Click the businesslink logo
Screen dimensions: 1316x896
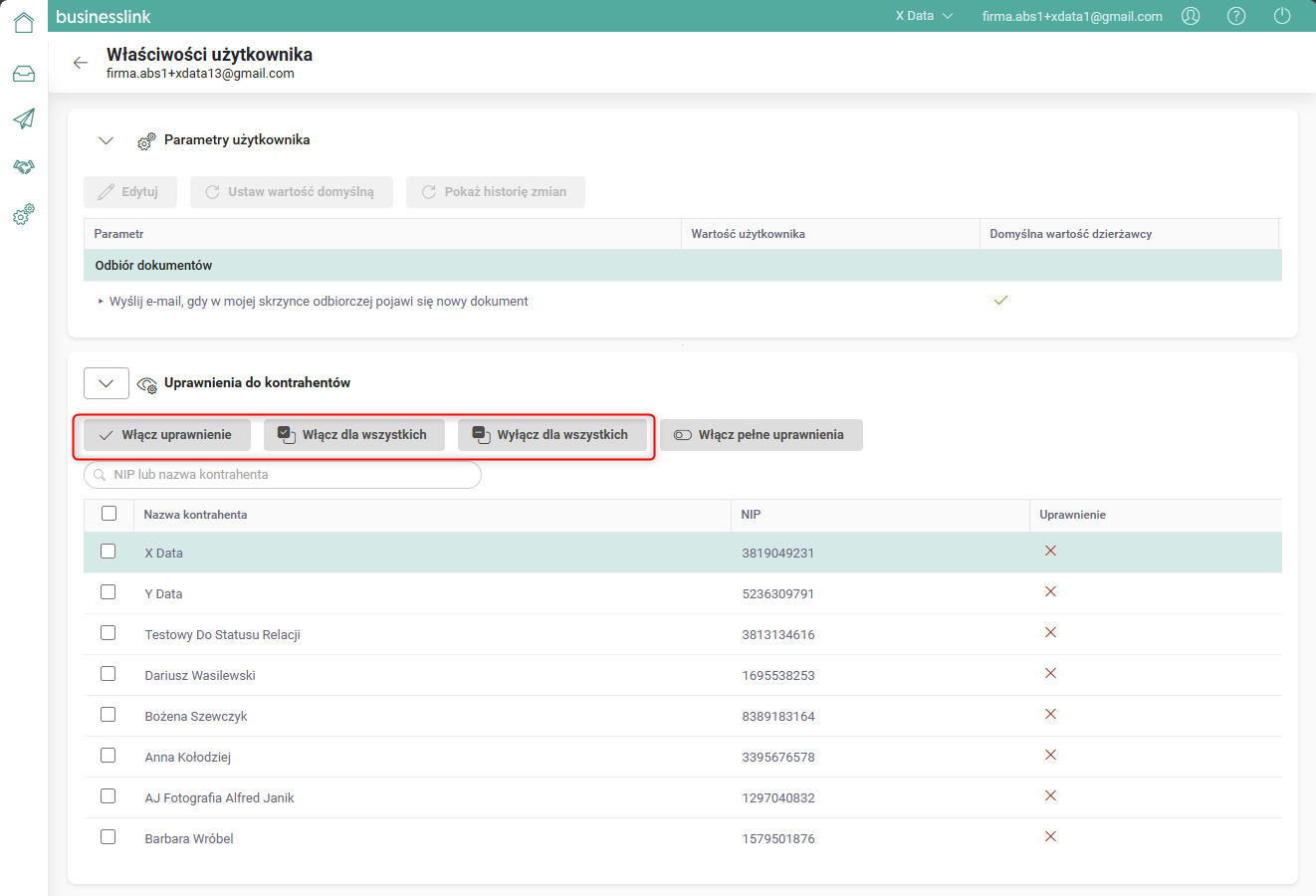[x=104, y=17]
